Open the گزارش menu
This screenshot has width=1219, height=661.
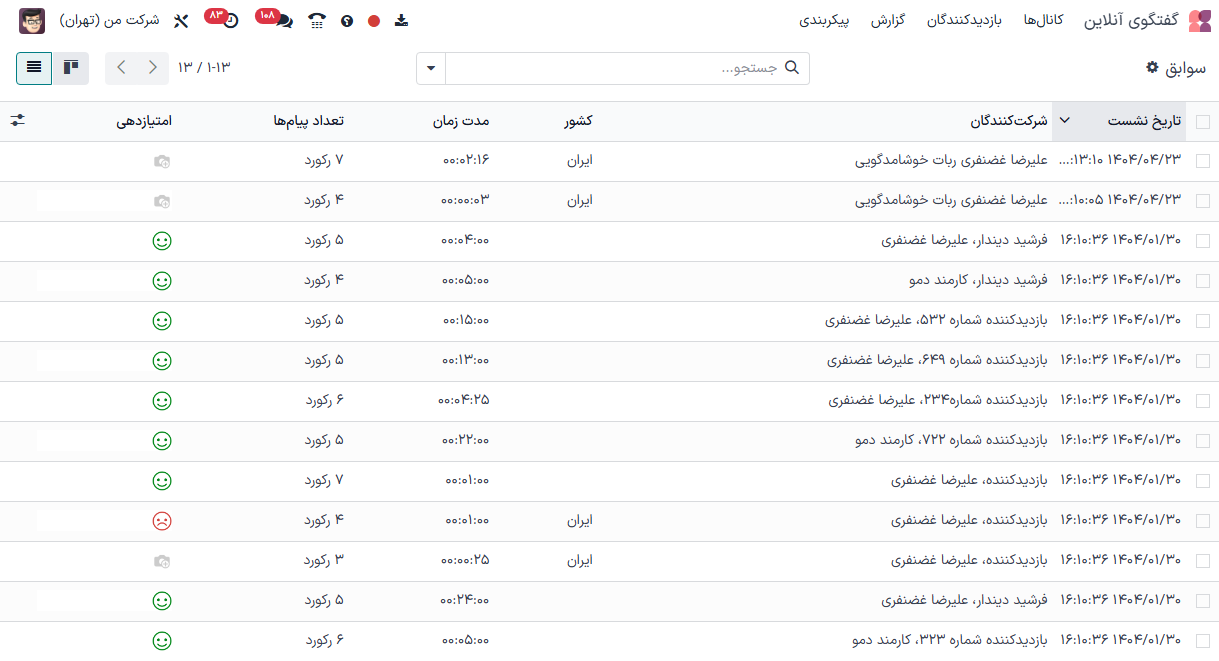click(x=888, y=20)
